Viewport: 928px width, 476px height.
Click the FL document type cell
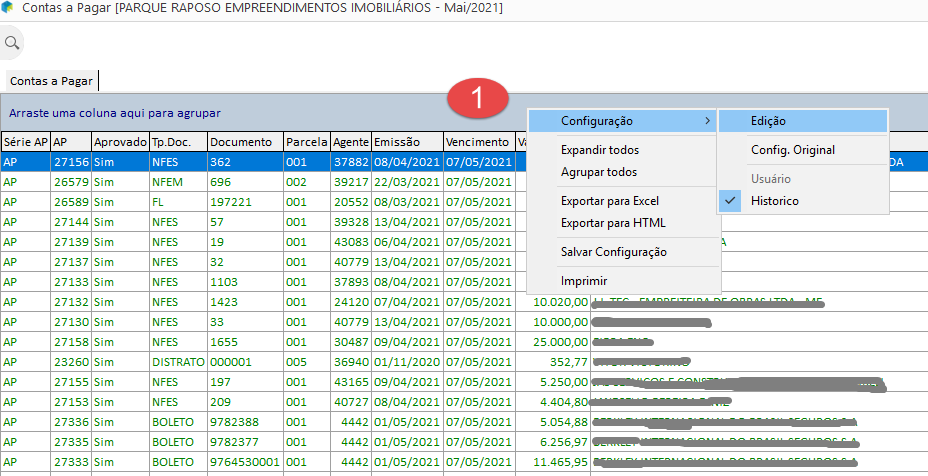pos(179,202)
